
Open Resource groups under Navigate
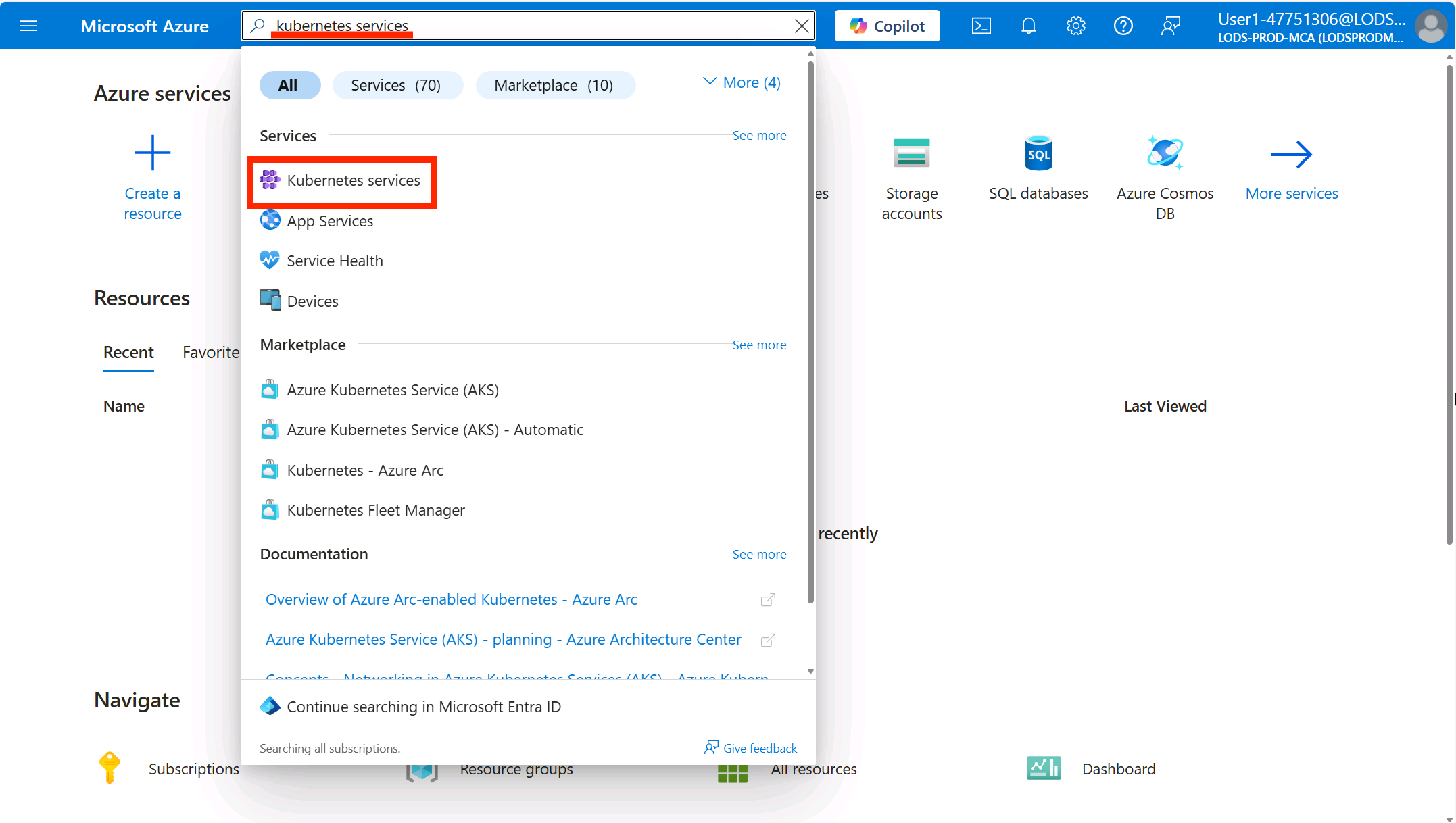(x=516, y=769)
